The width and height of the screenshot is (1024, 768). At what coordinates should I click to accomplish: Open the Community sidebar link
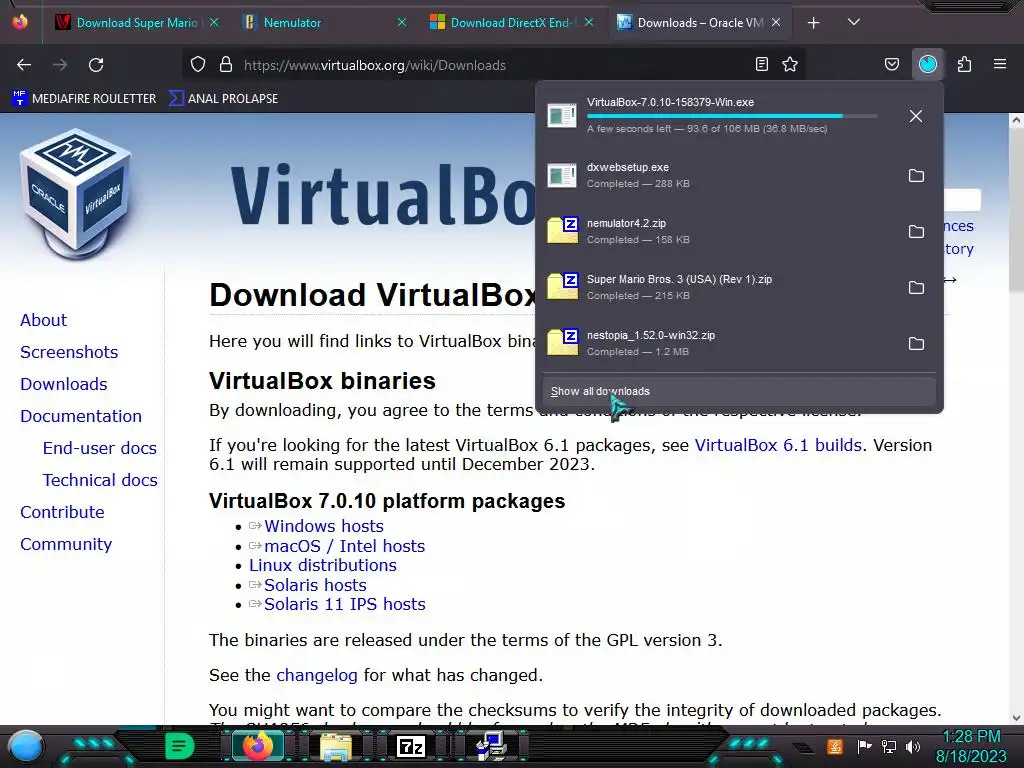point(66,544)
